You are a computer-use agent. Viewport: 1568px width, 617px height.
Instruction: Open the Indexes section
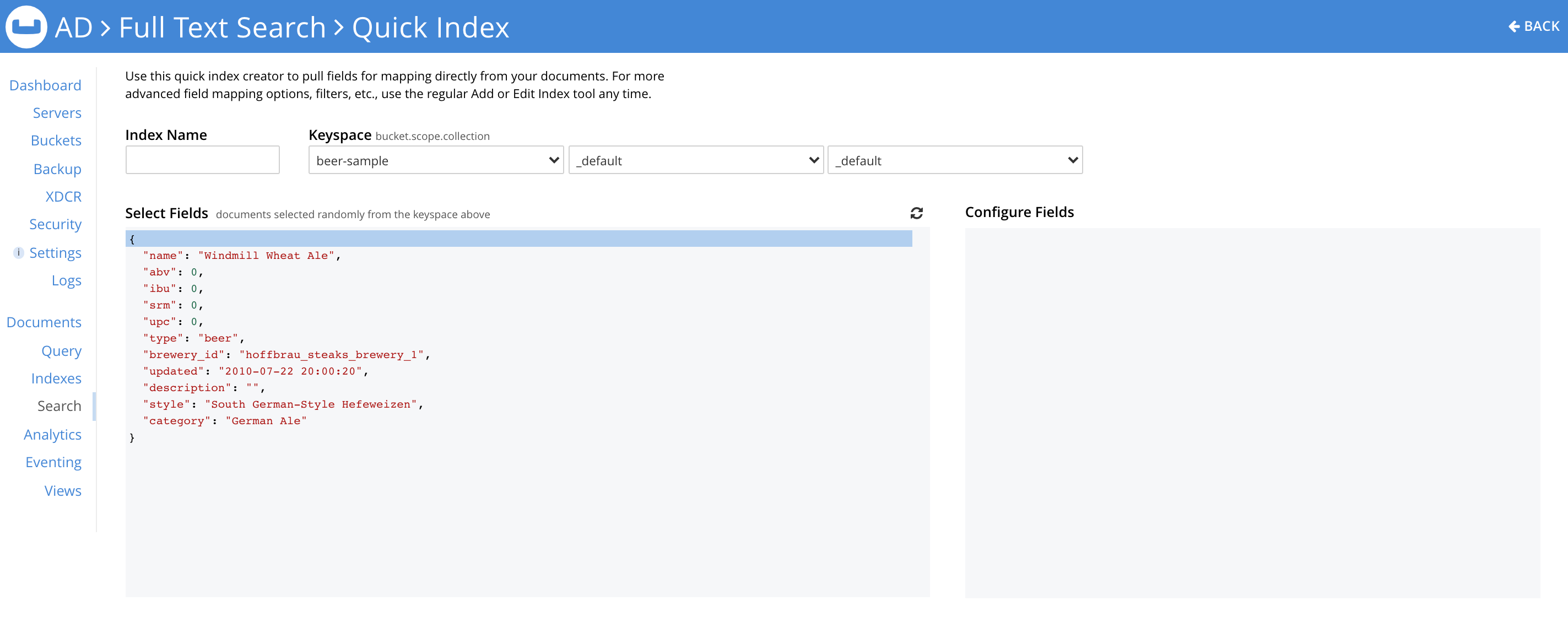(56, 378)
